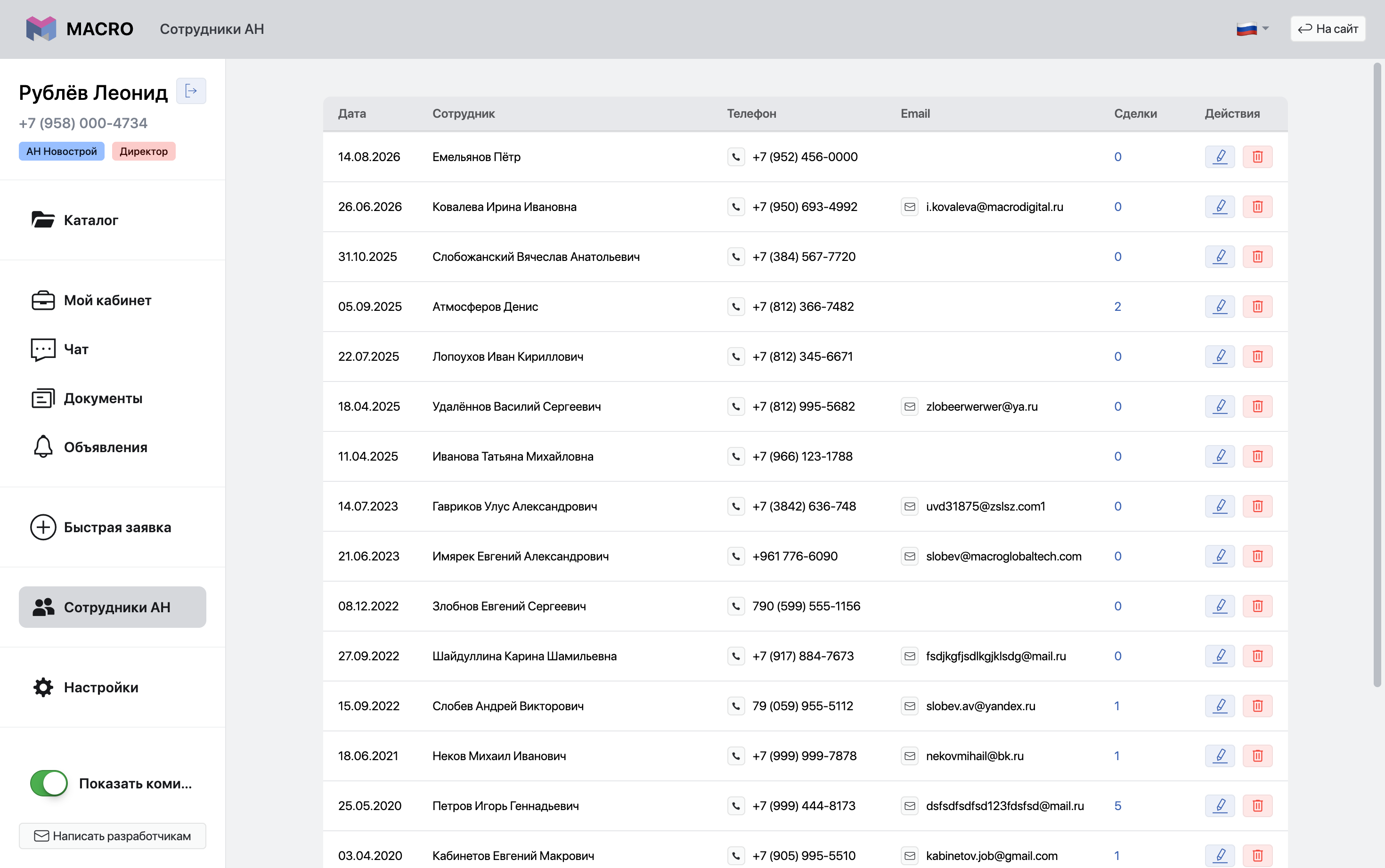
Task: Edit employee Шайдуллина Карина Шамильевна
Action: pyautogui.click(x=1220, y=656)
